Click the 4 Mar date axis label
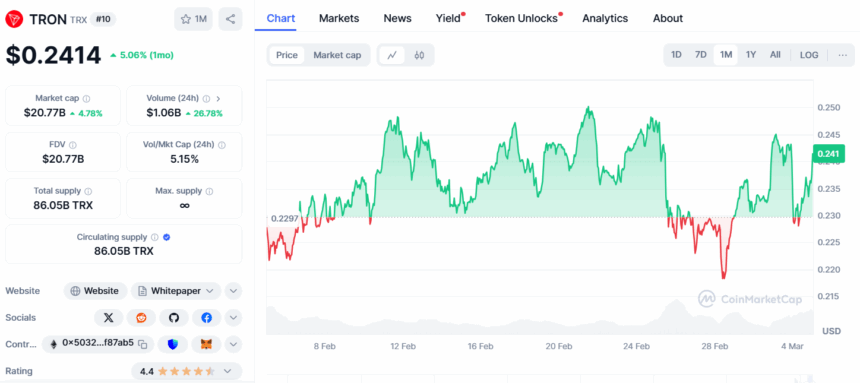Viewport: 860px width, 383px height. pos(791,347)
